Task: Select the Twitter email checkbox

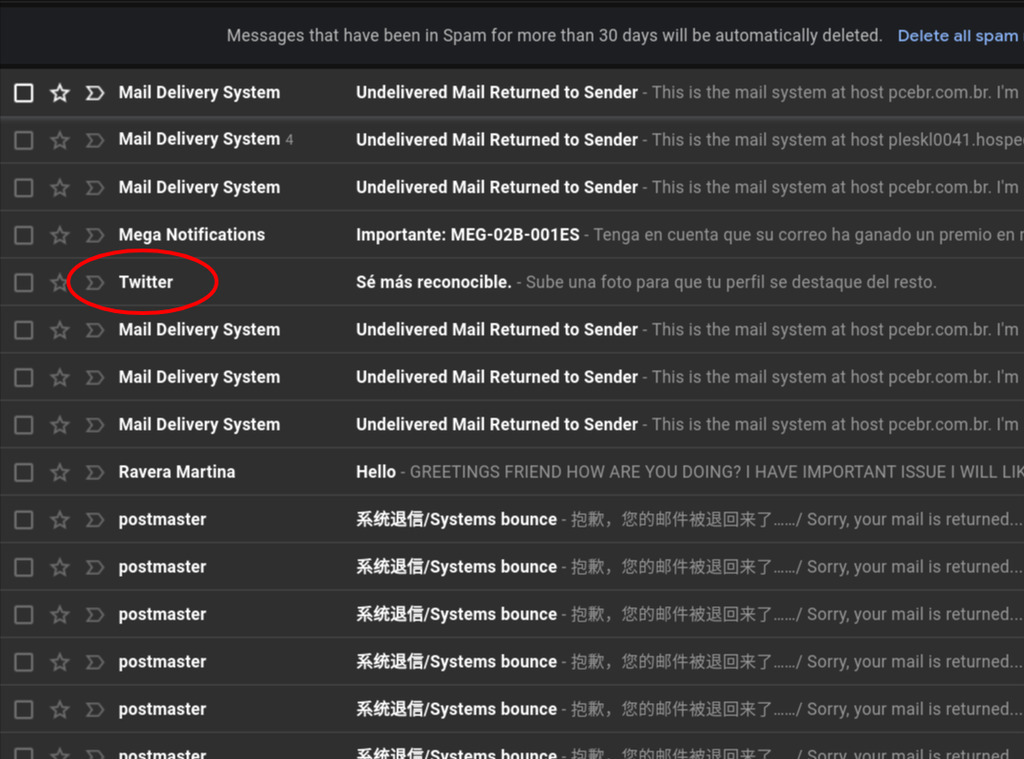Action: point(24,283)
